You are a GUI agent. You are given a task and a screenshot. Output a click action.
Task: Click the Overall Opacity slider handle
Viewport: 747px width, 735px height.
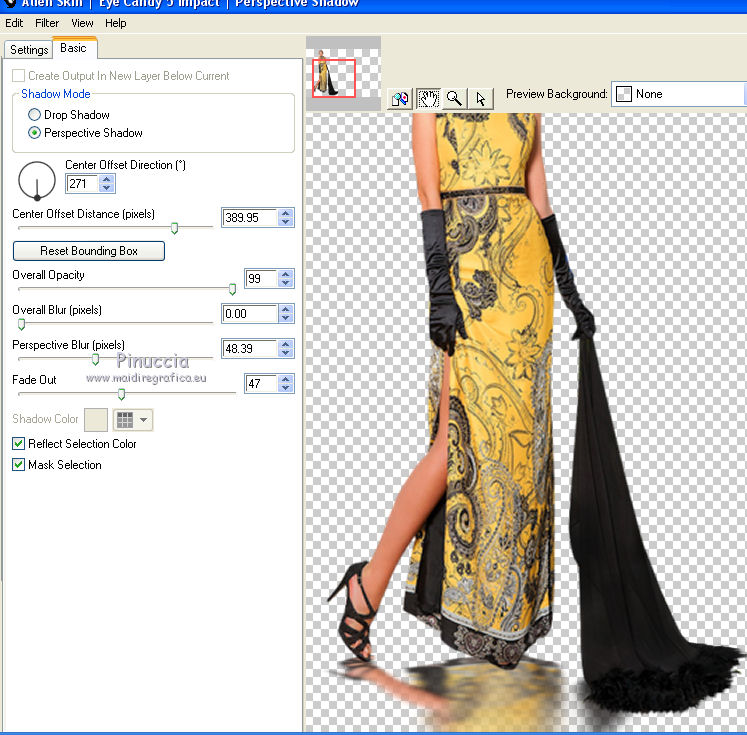tap(232, 289)
